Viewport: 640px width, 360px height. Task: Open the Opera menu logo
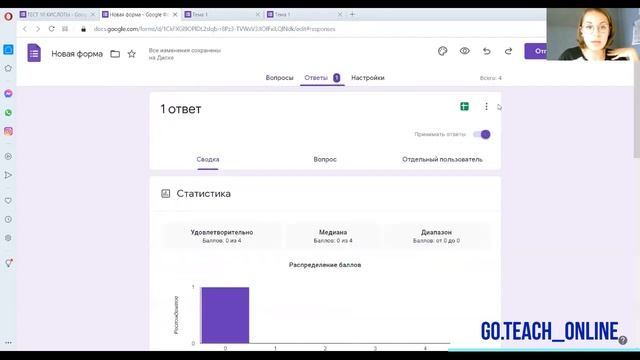click(8, 16)
